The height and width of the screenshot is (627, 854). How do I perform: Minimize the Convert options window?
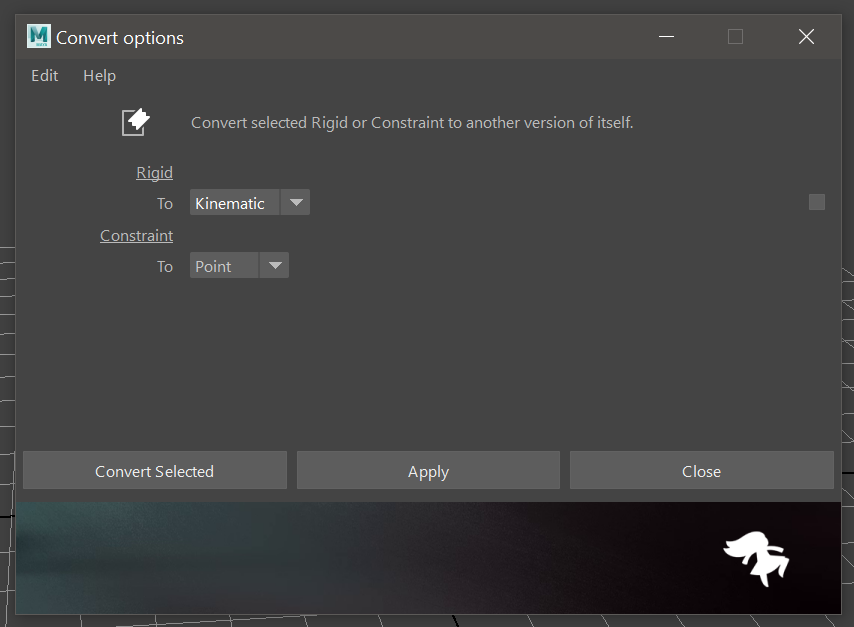coord(667,37)
